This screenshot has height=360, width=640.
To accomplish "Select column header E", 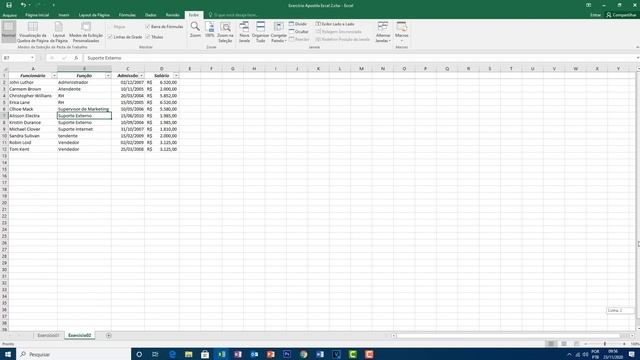I will (190, 69).
